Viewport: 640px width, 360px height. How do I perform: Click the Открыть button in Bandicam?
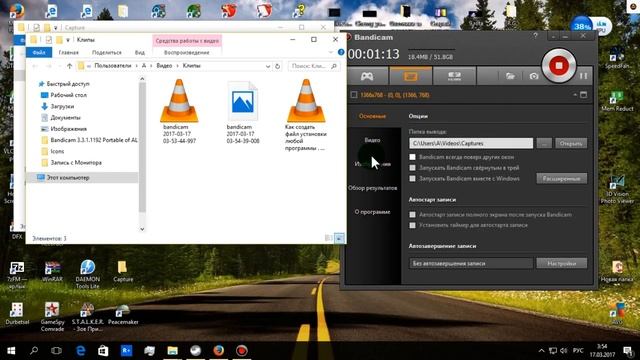[x=571, y=143]
